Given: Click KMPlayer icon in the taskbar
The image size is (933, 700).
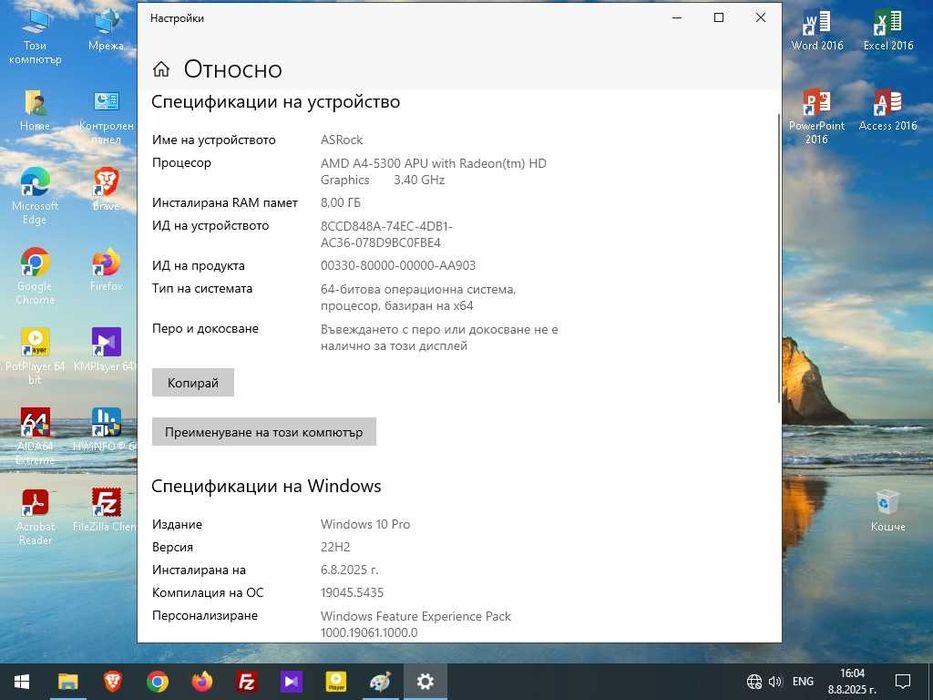Looking at the screenshot, I should (x=292, y=682).
